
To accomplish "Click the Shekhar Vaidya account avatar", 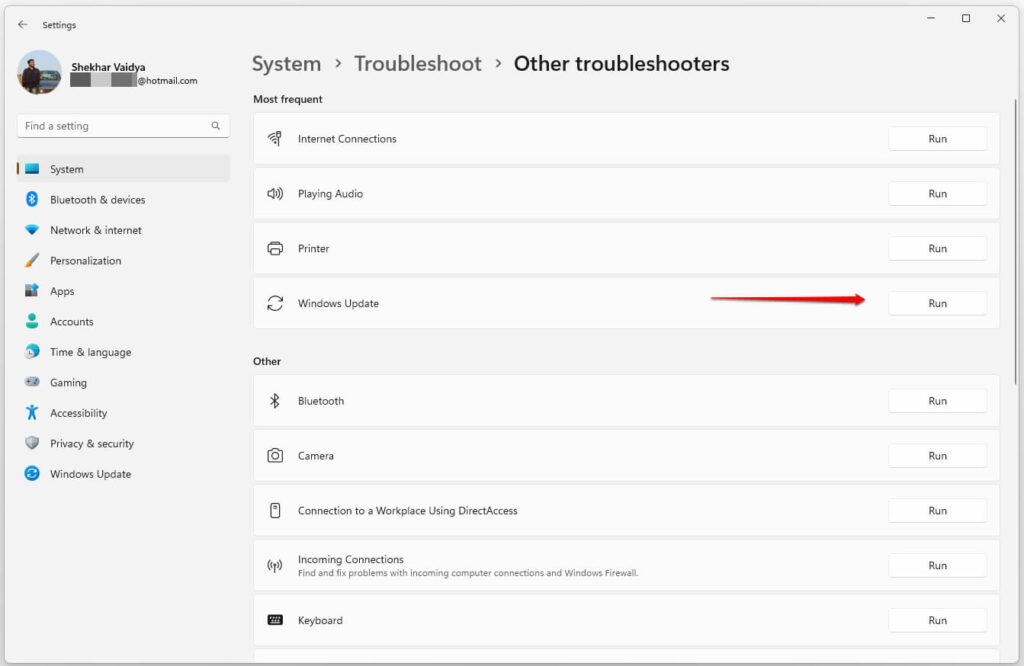I will pos(39,72).
